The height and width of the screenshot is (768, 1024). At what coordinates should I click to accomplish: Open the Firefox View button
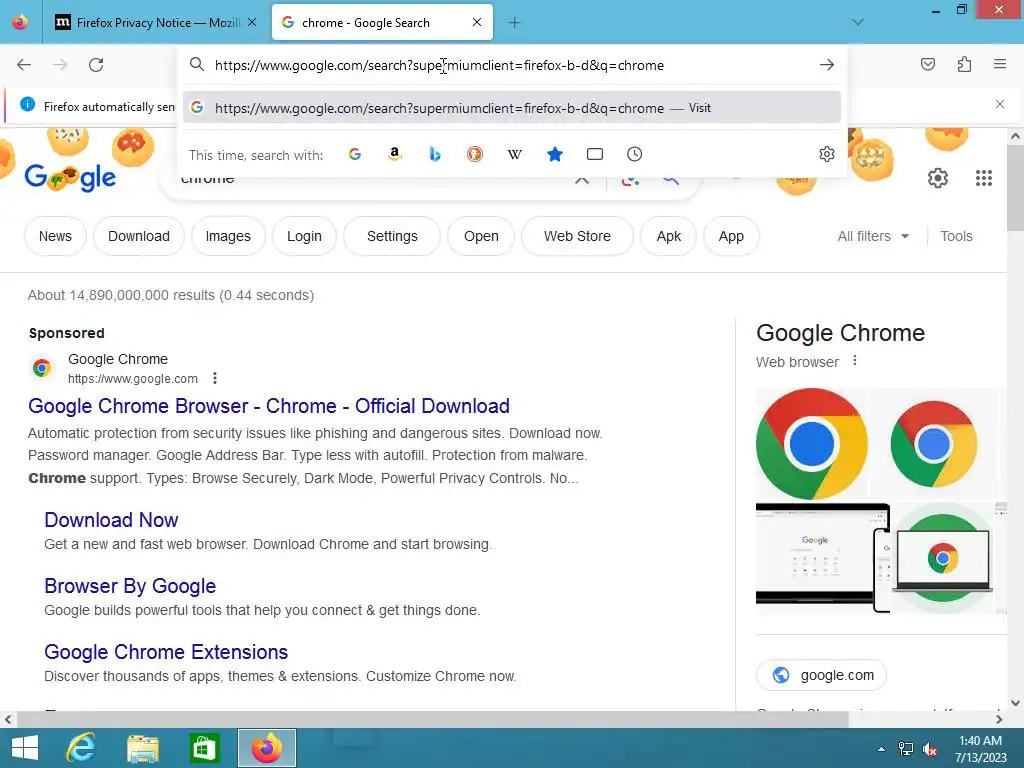[20, 22]
